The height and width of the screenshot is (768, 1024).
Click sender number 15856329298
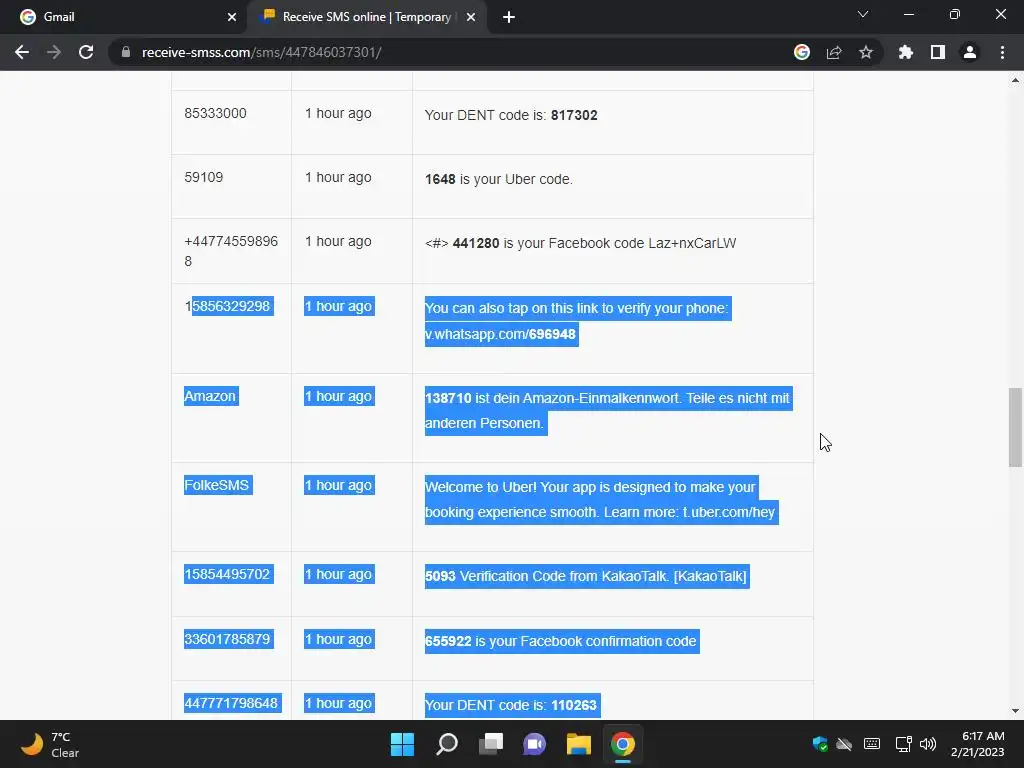(227, 306)
